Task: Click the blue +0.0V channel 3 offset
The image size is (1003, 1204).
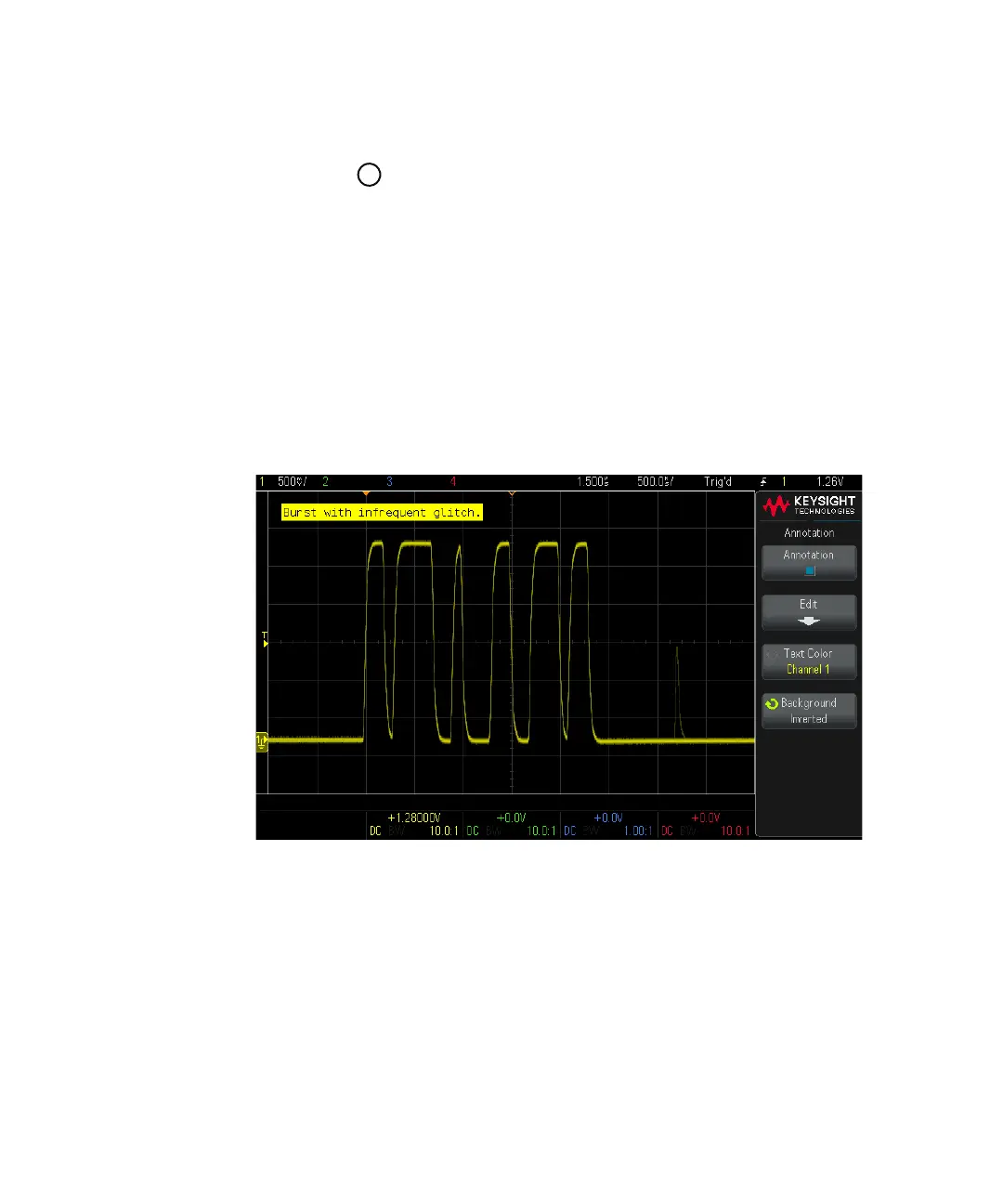Action: [x=608, y=818]
